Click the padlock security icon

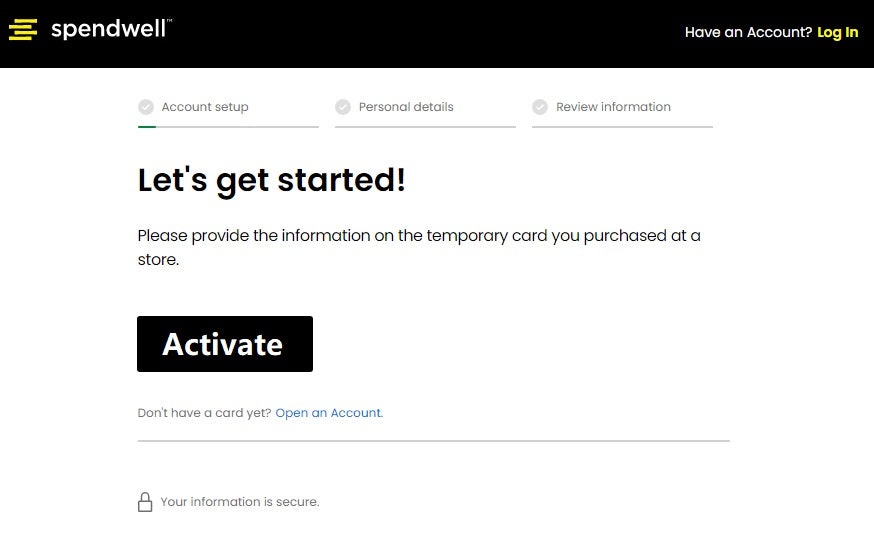coord(145,502)
